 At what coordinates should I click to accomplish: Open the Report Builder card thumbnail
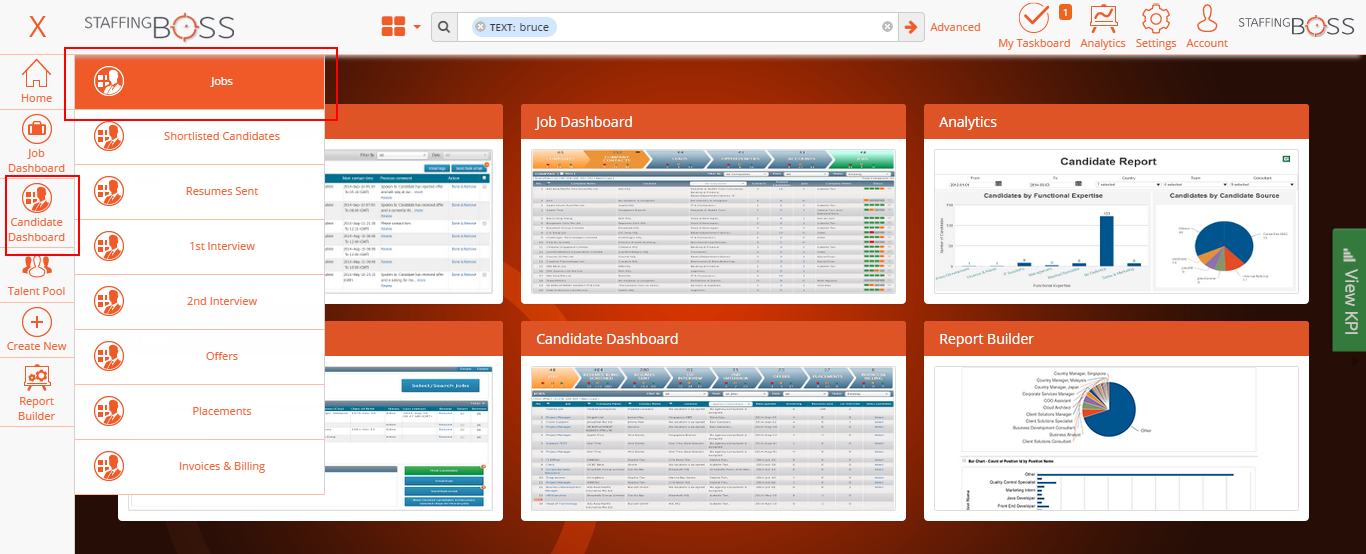tap(1116, 439)
